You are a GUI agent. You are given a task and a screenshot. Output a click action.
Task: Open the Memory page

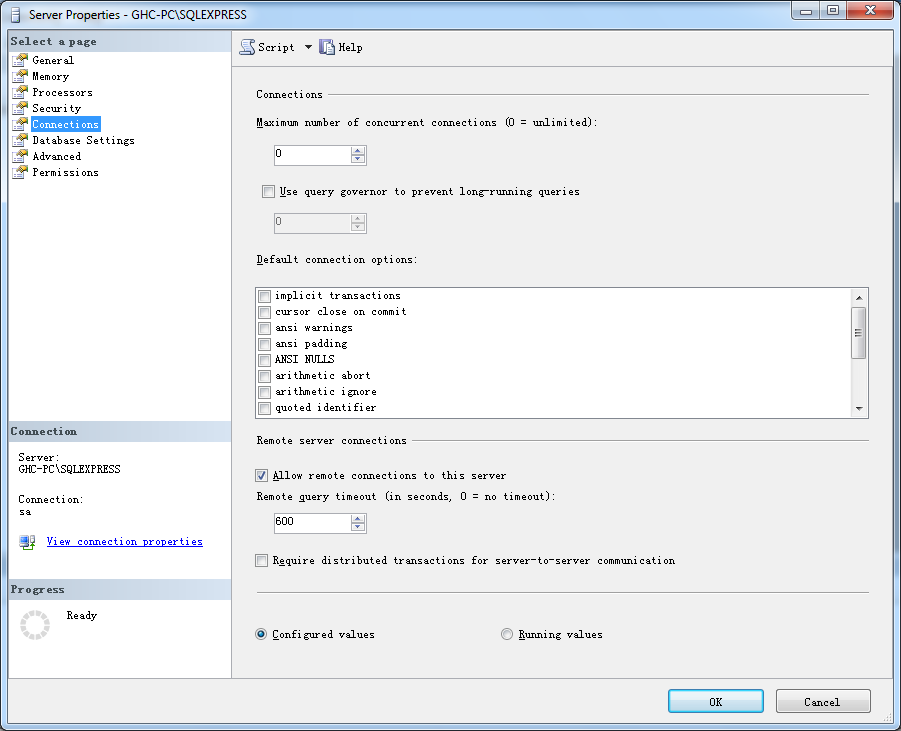(x=51, y=76)
